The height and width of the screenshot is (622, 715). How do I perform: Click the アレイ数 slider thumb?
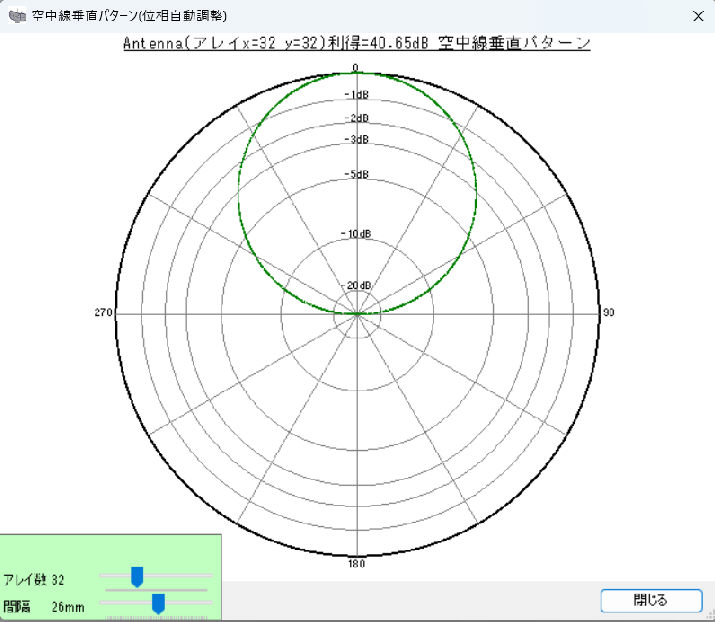[138, 576]
